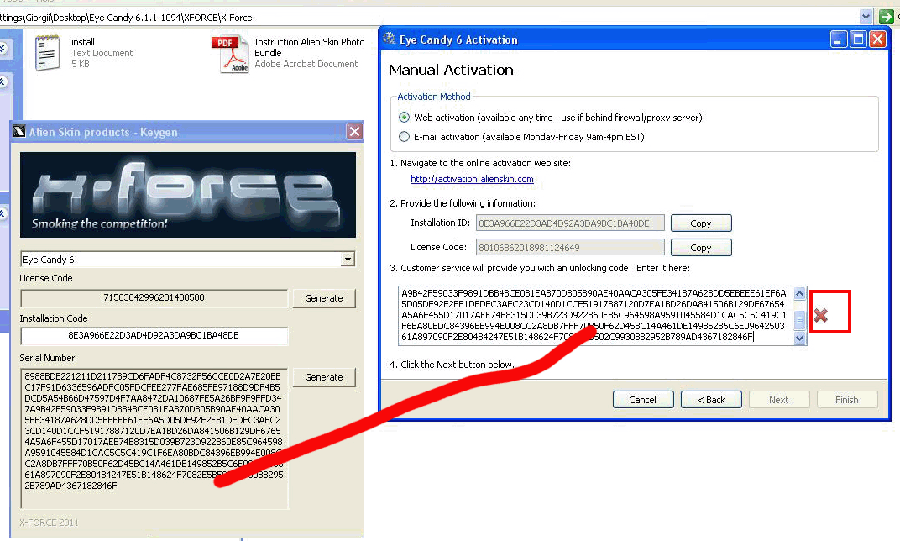Viewport: 900px width, 541px height.
Task: Select the E-mail activation radio button
Action: click(x=404, y=137)
